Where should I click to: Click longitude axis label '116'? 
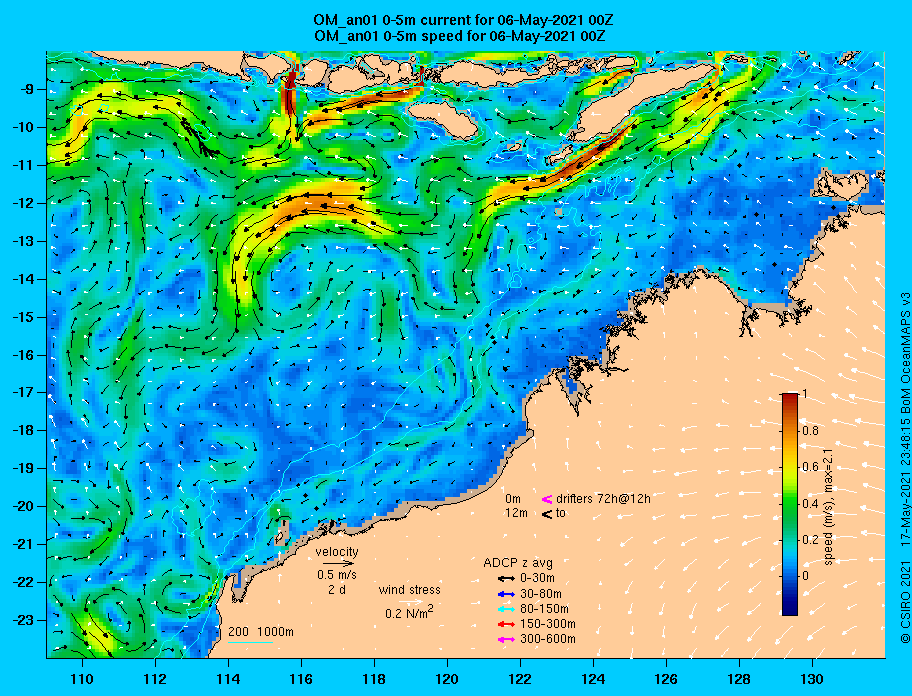coord(301,679)
